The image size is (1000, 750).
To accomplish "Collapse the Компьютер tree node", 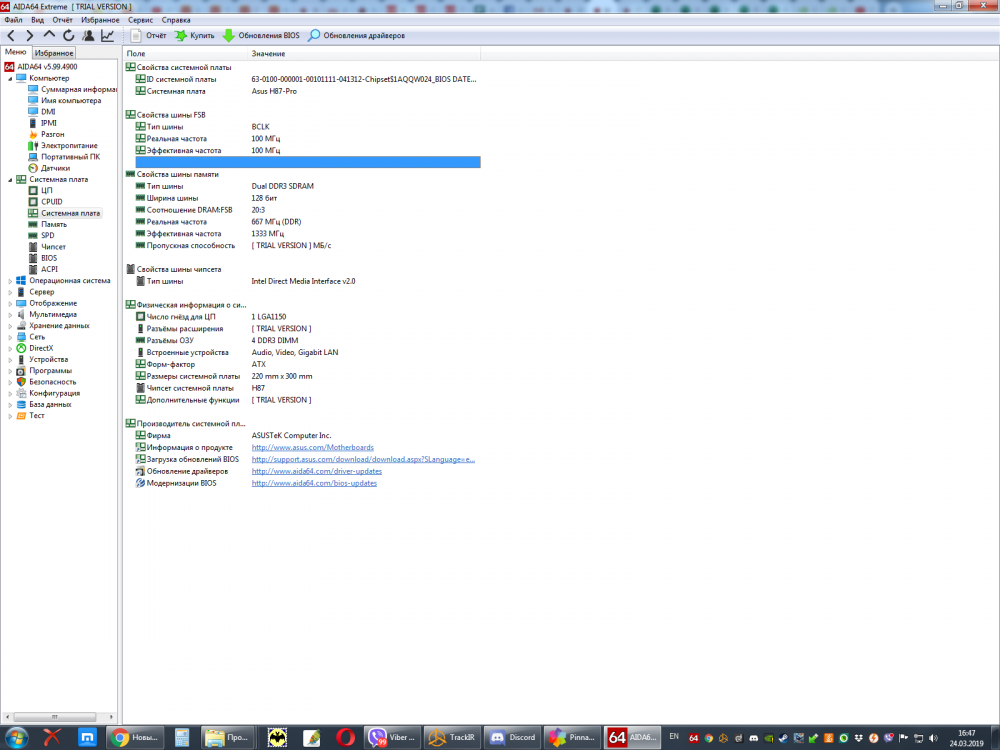I will click(x=10, y=78).
